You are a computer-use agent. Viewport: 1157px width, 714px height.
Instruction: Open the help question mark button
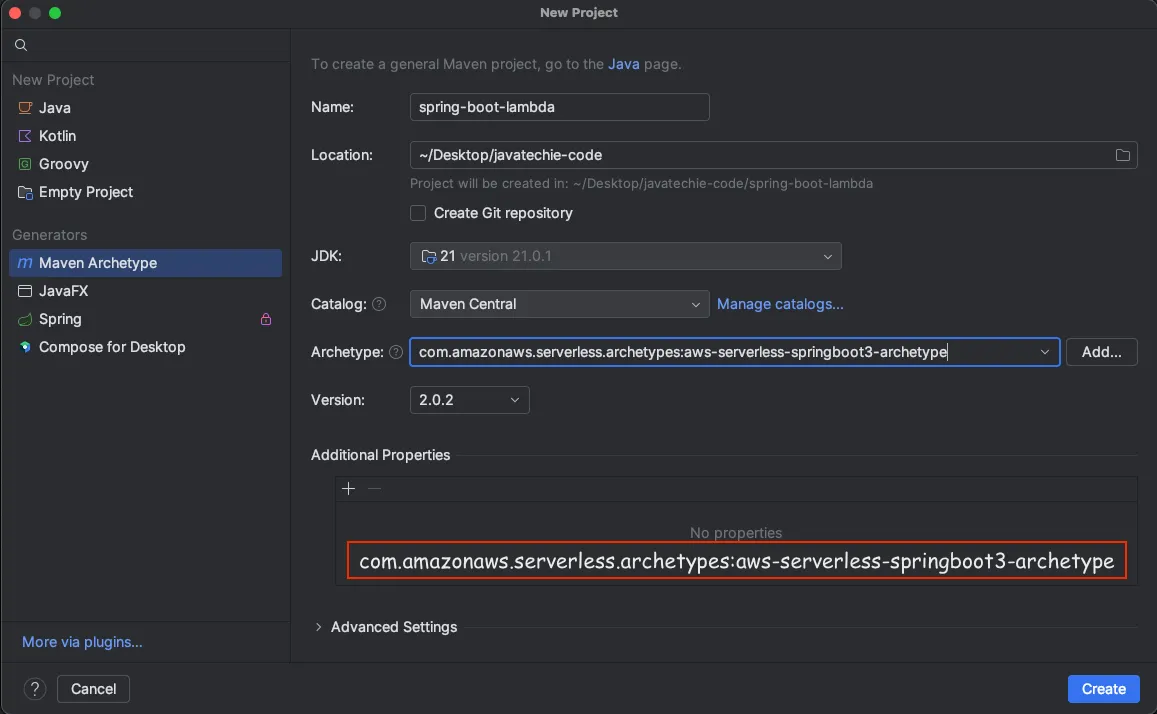tap(35, 689)
